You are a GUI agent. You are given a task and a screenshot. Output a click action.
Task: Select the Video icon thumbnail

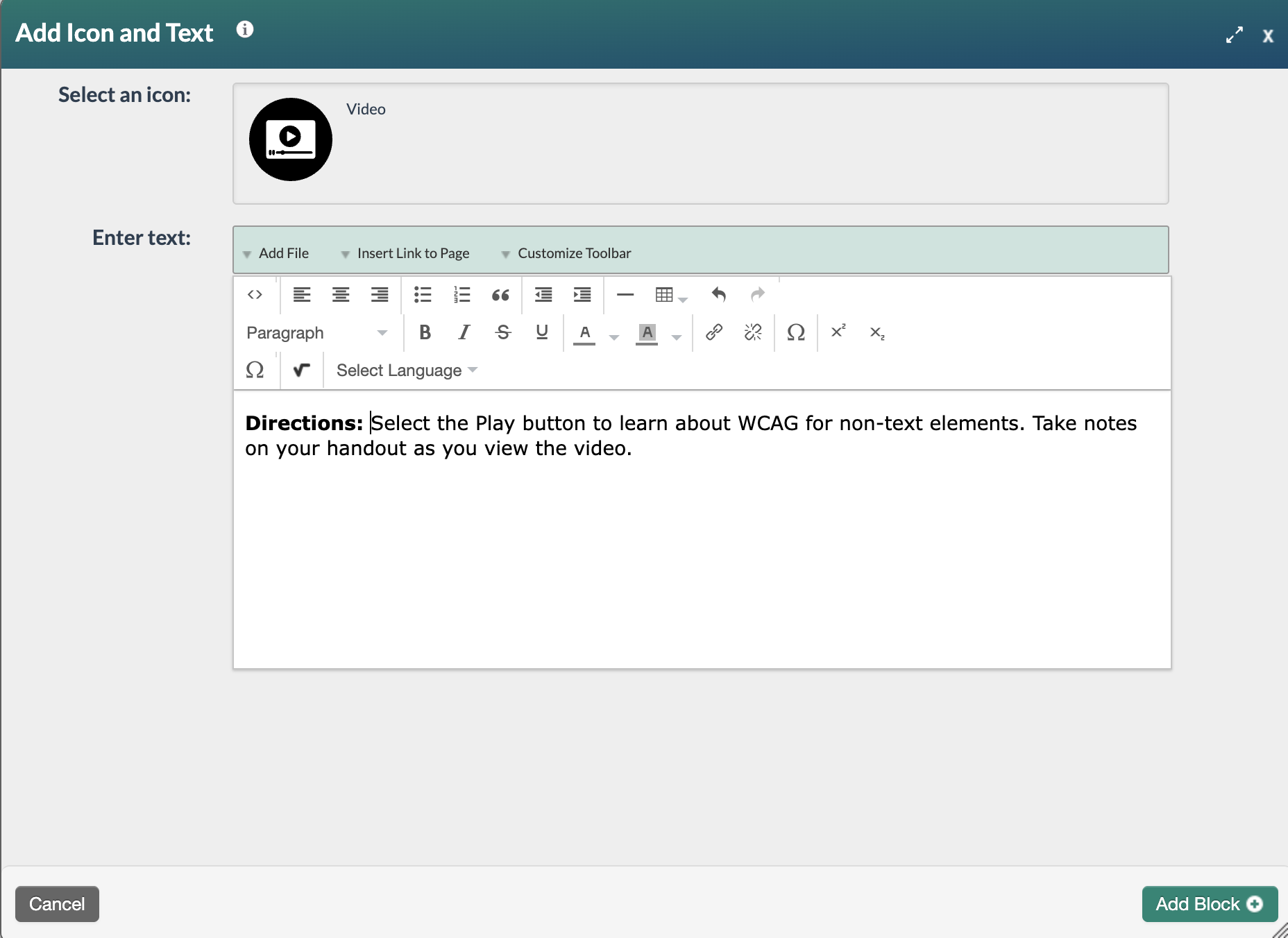coord(291,139)
